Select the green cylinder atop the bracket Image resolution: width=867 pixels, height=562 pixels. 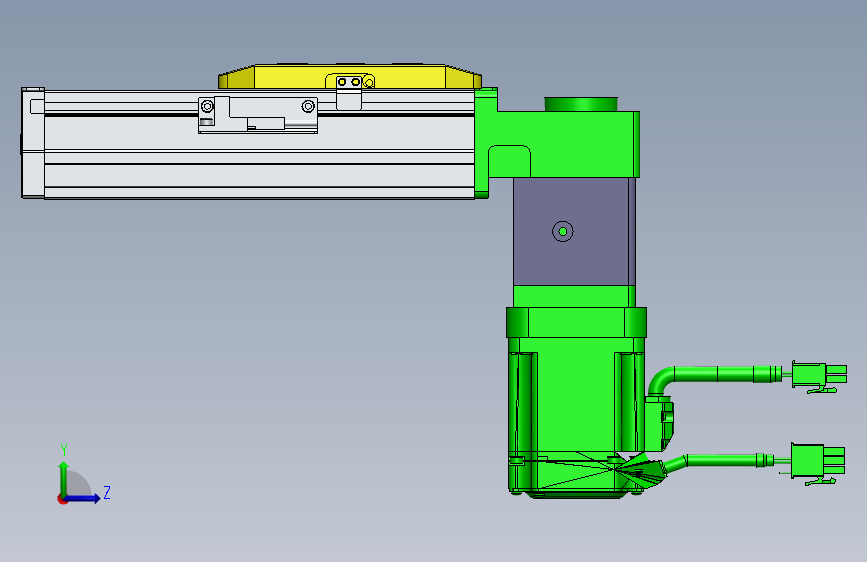click(x=581, y=104)
